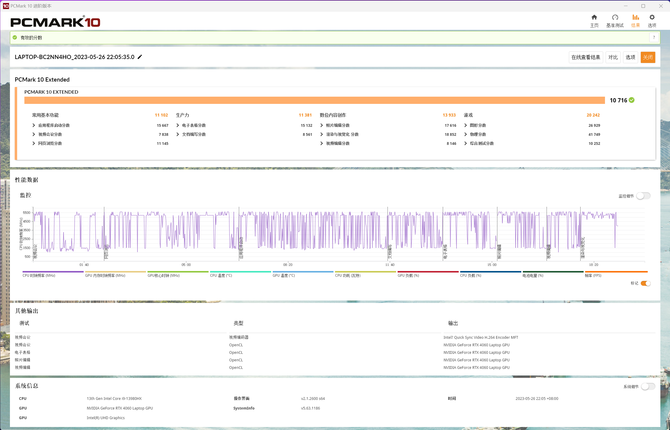Open the Benchmarks (基准测试) gauge tab
This screenshot has height=430, width=670.
click(615, 21)
